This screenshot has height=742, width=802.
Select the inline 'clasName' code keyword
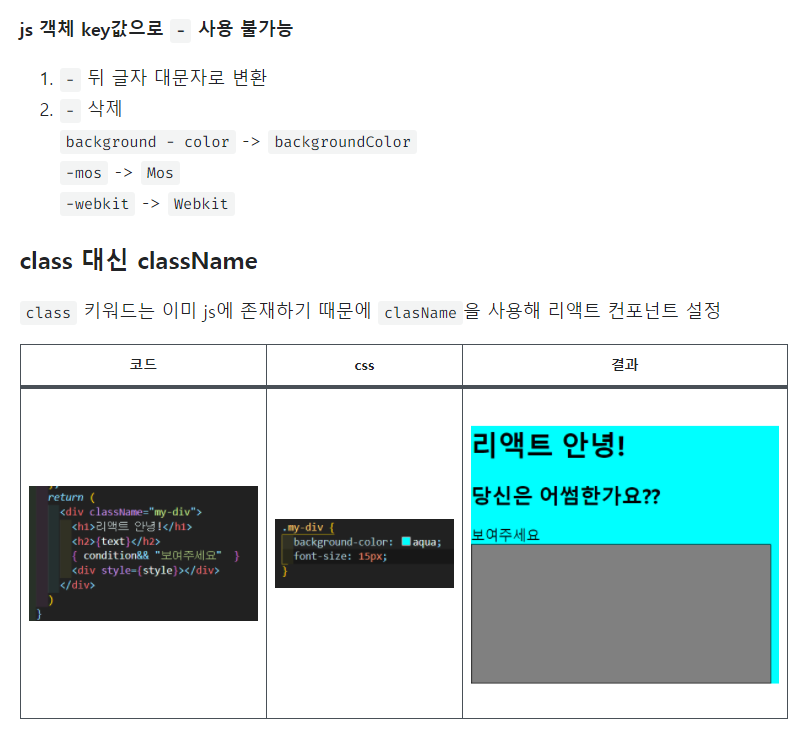coord(420,313)
